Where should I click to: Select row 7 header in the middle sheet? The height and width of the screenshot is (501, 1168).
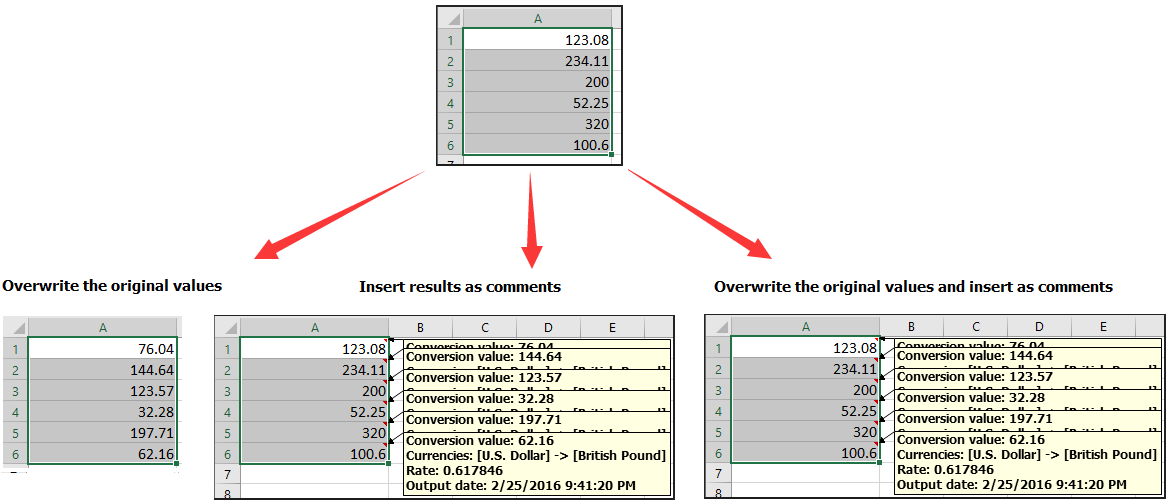pyautogui.click(x=227, y=473)
